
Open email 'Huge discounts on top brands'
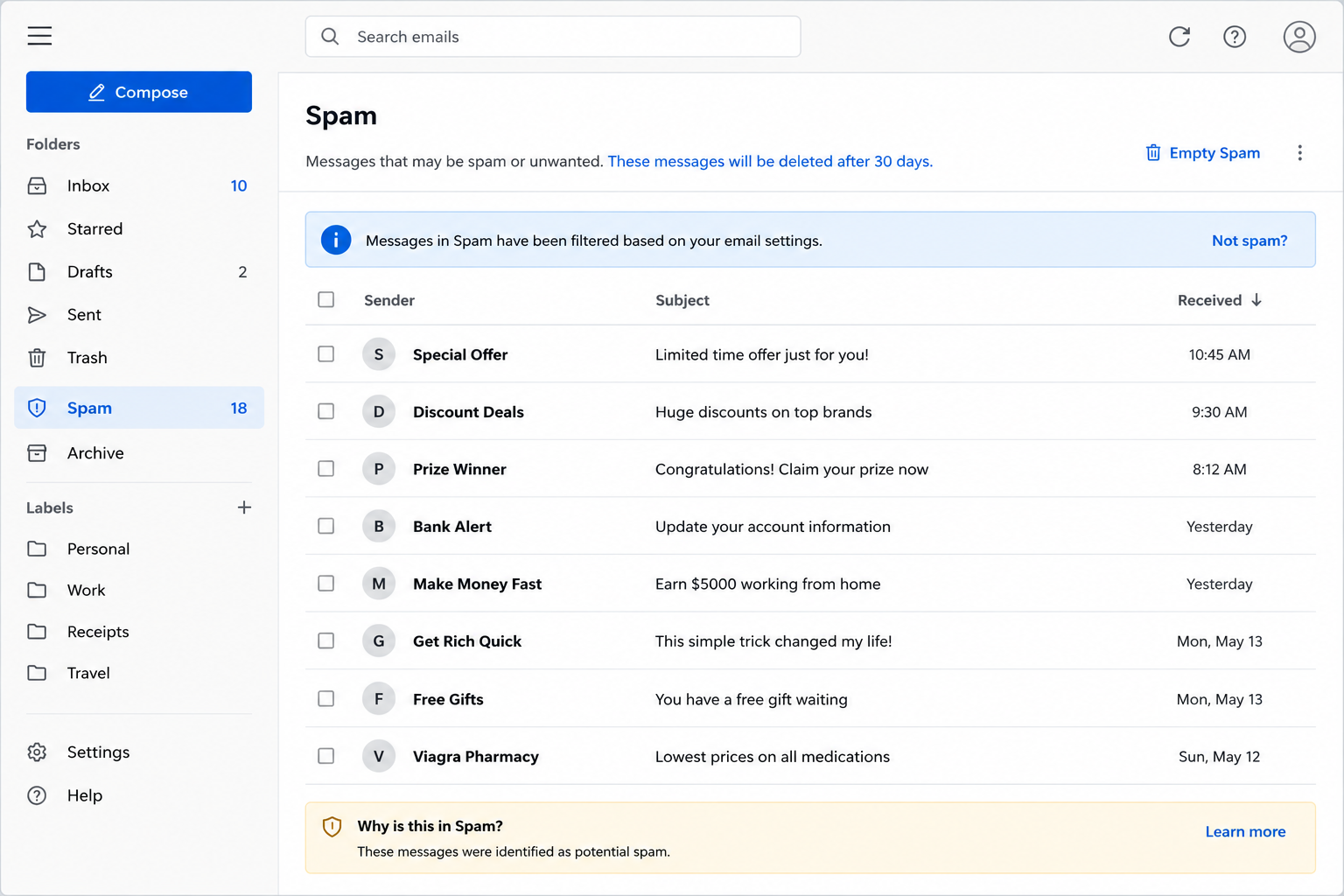(x=764, y=412)
